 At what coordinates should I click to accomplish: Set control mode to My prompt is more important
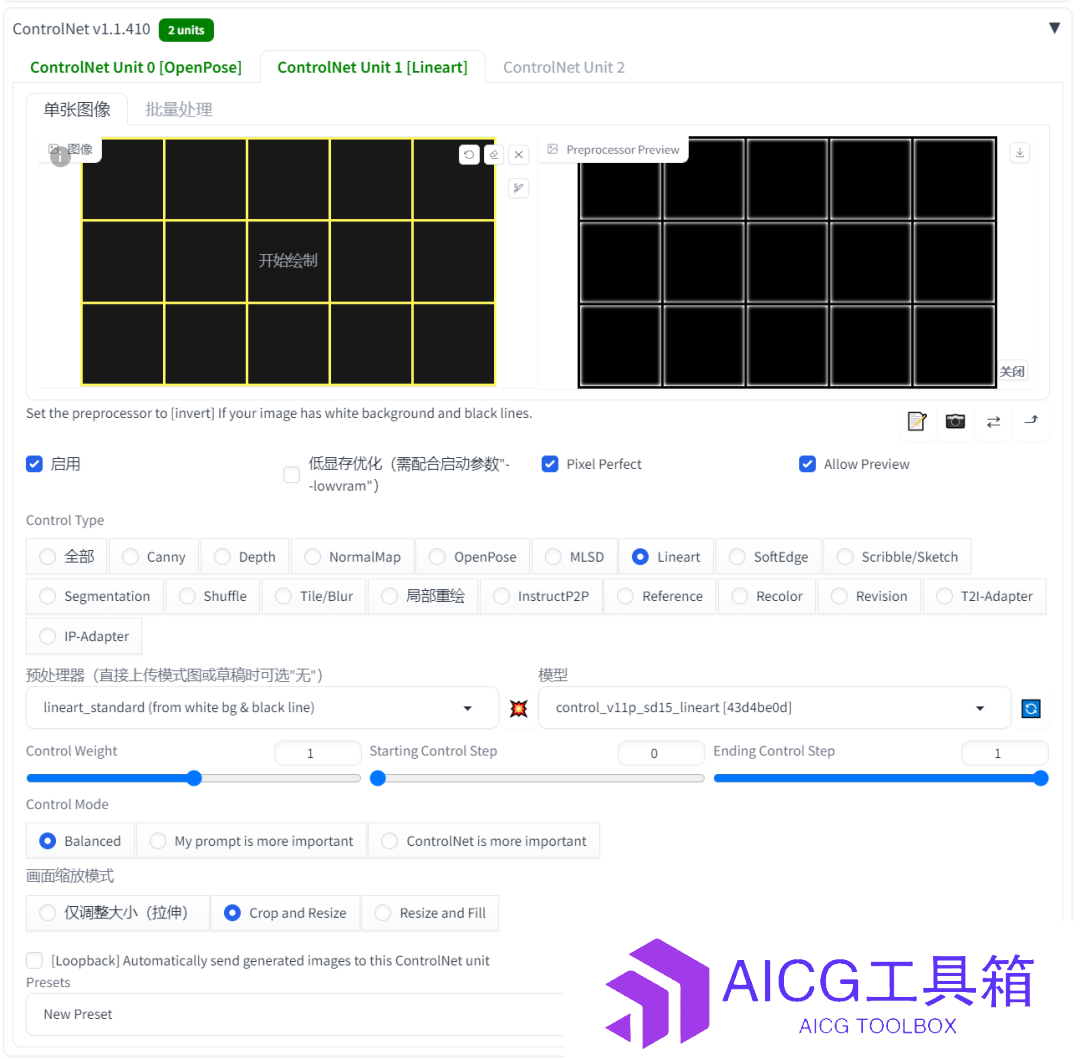pos(251,841)
